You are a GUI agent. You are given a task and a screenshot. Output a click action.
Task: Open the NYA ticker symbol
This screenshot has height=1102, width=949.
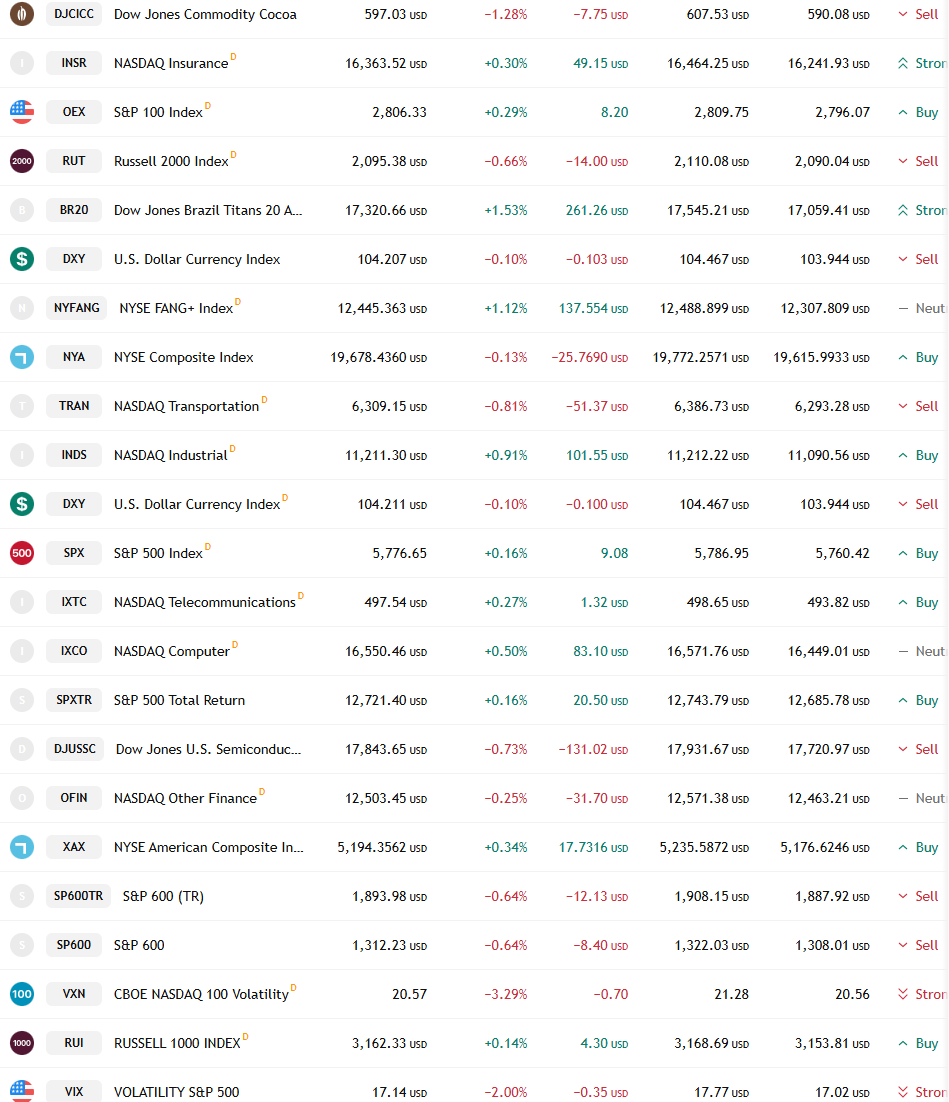pos(74,357)
